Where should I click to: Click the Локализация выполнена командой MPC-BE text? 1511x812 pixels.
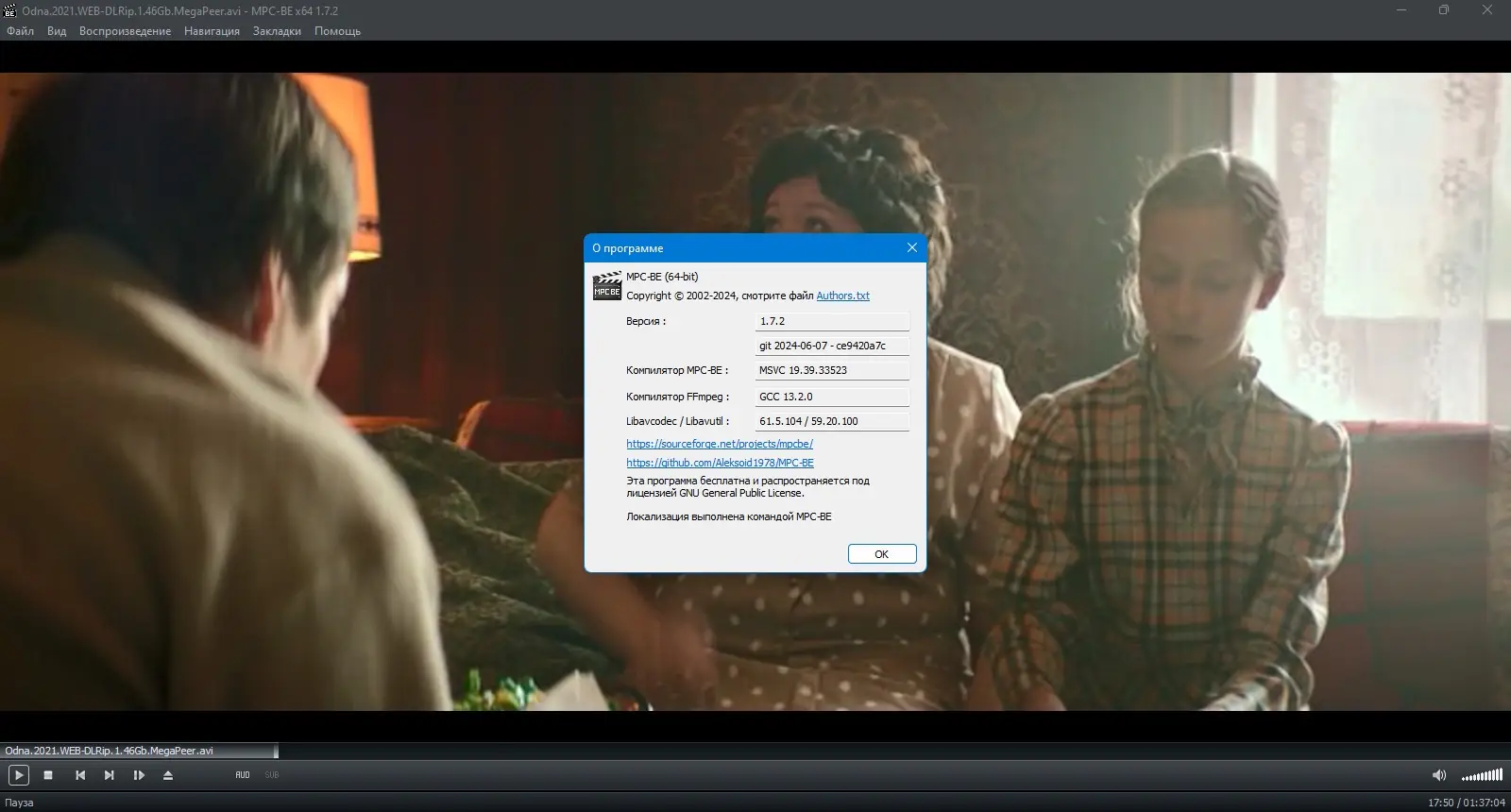729,516
